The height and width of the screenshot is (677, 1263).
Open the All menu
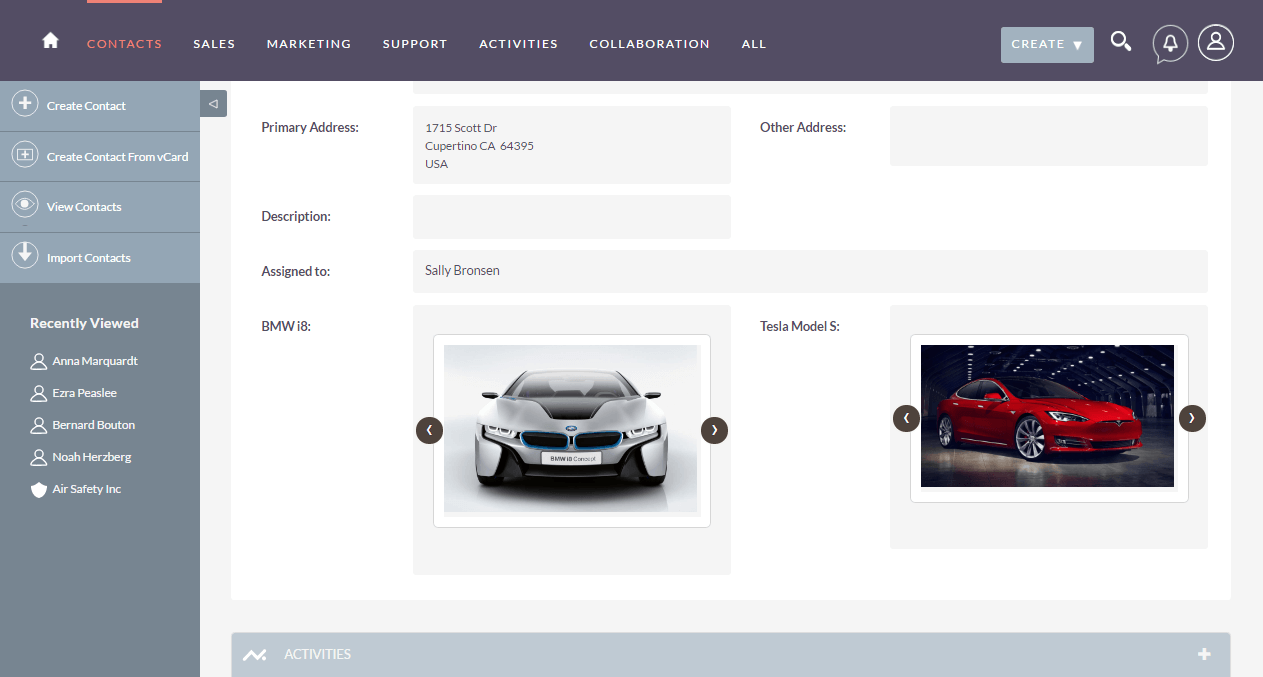[754, 44]
